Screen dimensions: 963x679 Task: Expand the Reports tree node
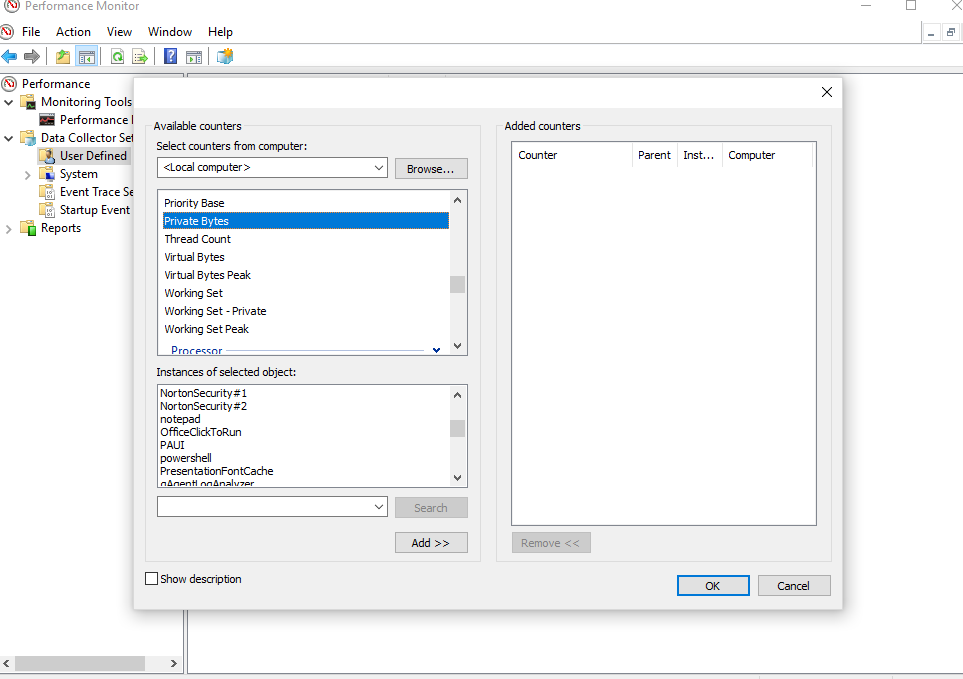tap(8, 228)
